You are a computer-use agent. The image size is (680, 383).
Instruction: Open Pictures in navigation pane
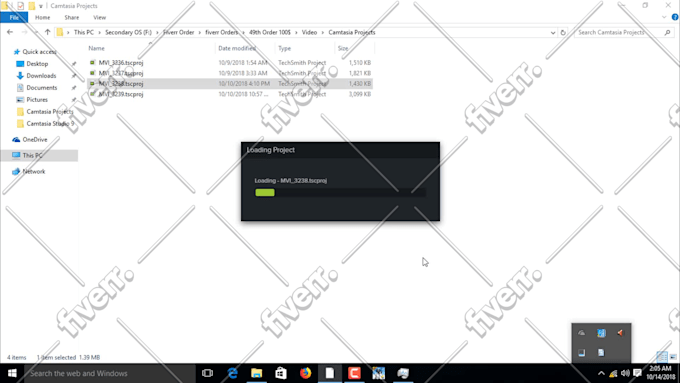click(37, 99)
